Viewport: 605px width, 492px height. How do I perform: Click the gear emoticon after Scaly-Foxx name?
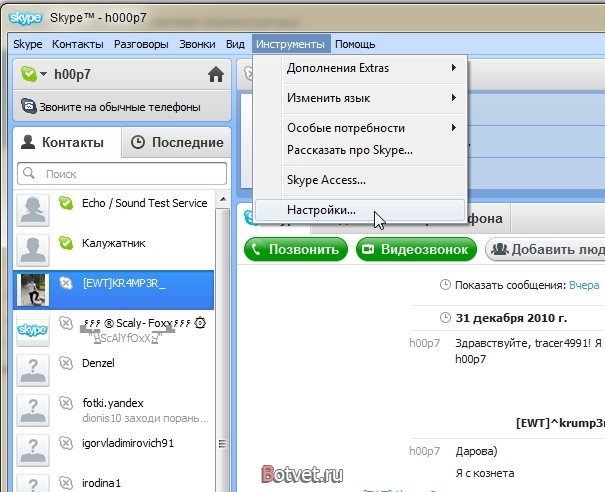(x=200, y=323)
